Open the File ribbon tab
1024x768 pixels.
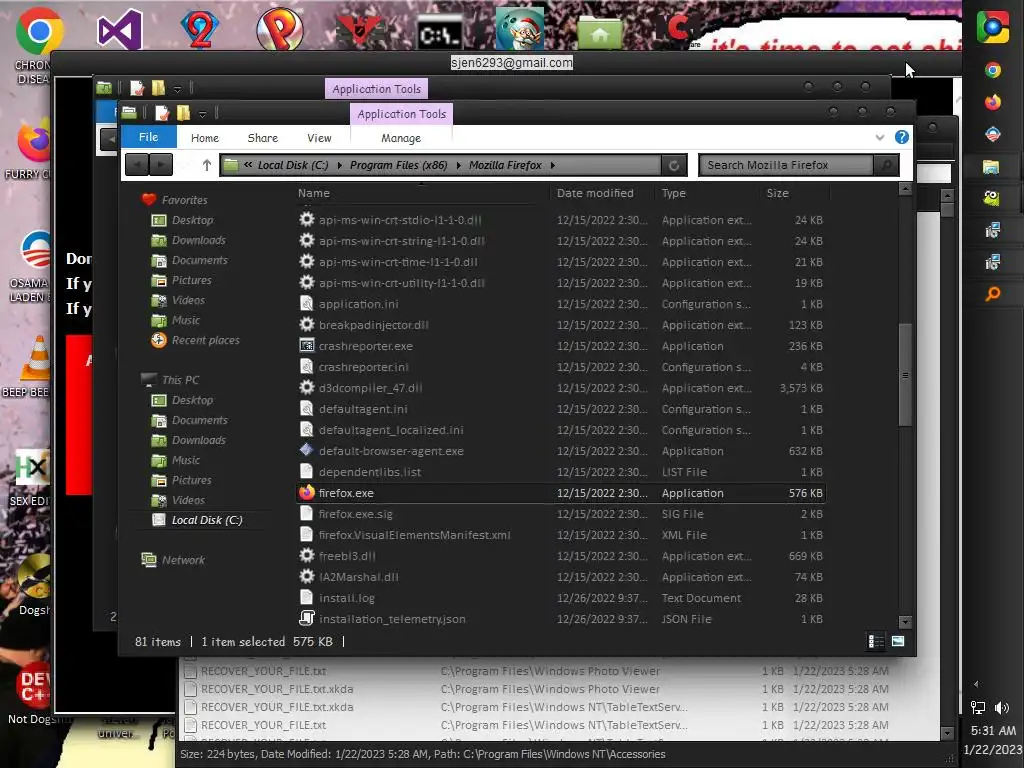(x=148, y=137)
